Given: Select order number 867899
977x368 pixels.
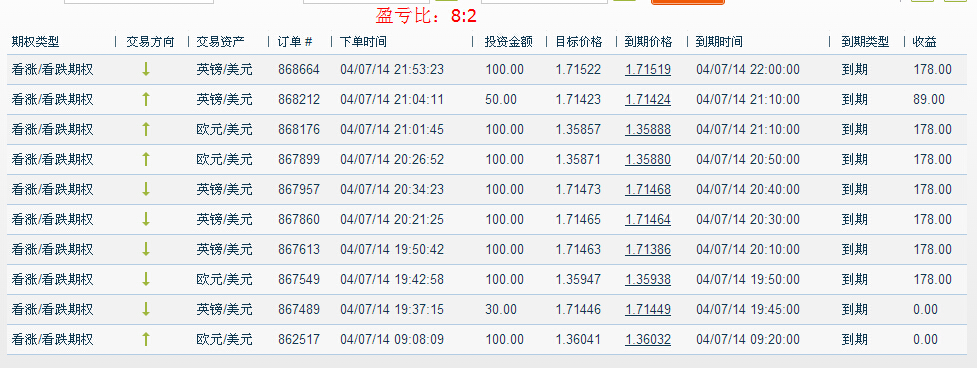Looking at the screenshot, I should [x=298, y=159].
